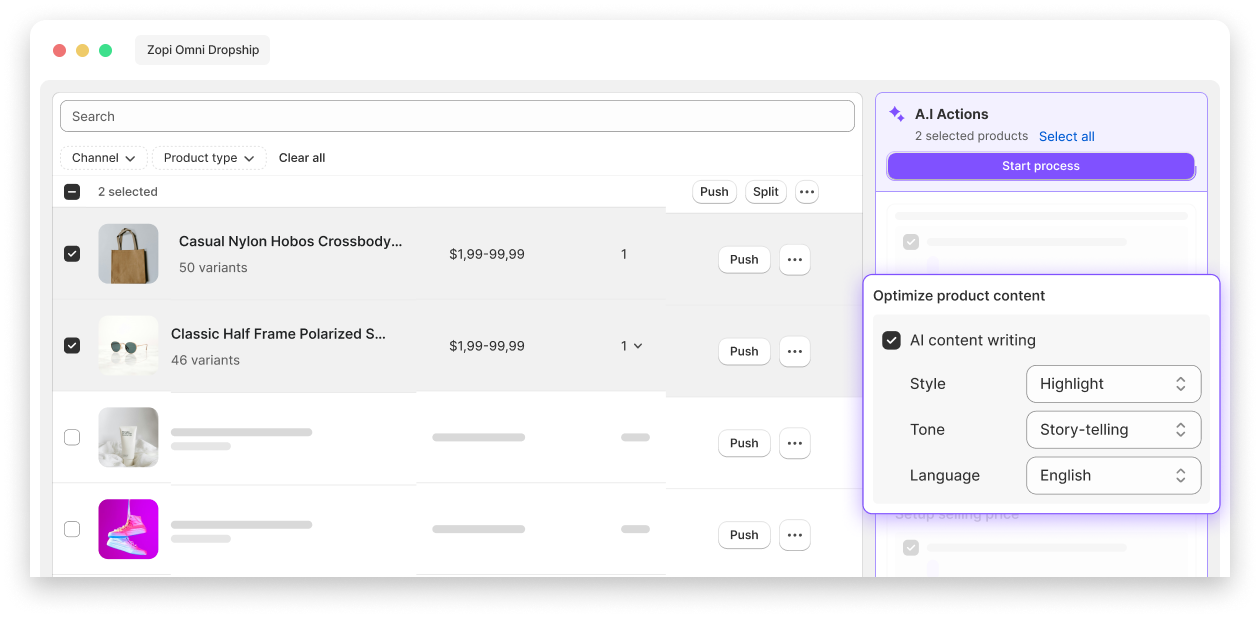Uncheck the Casual Nylon Hobos Crossbody product
This screenshot has width=1260, height=617.
coord(72,254)
